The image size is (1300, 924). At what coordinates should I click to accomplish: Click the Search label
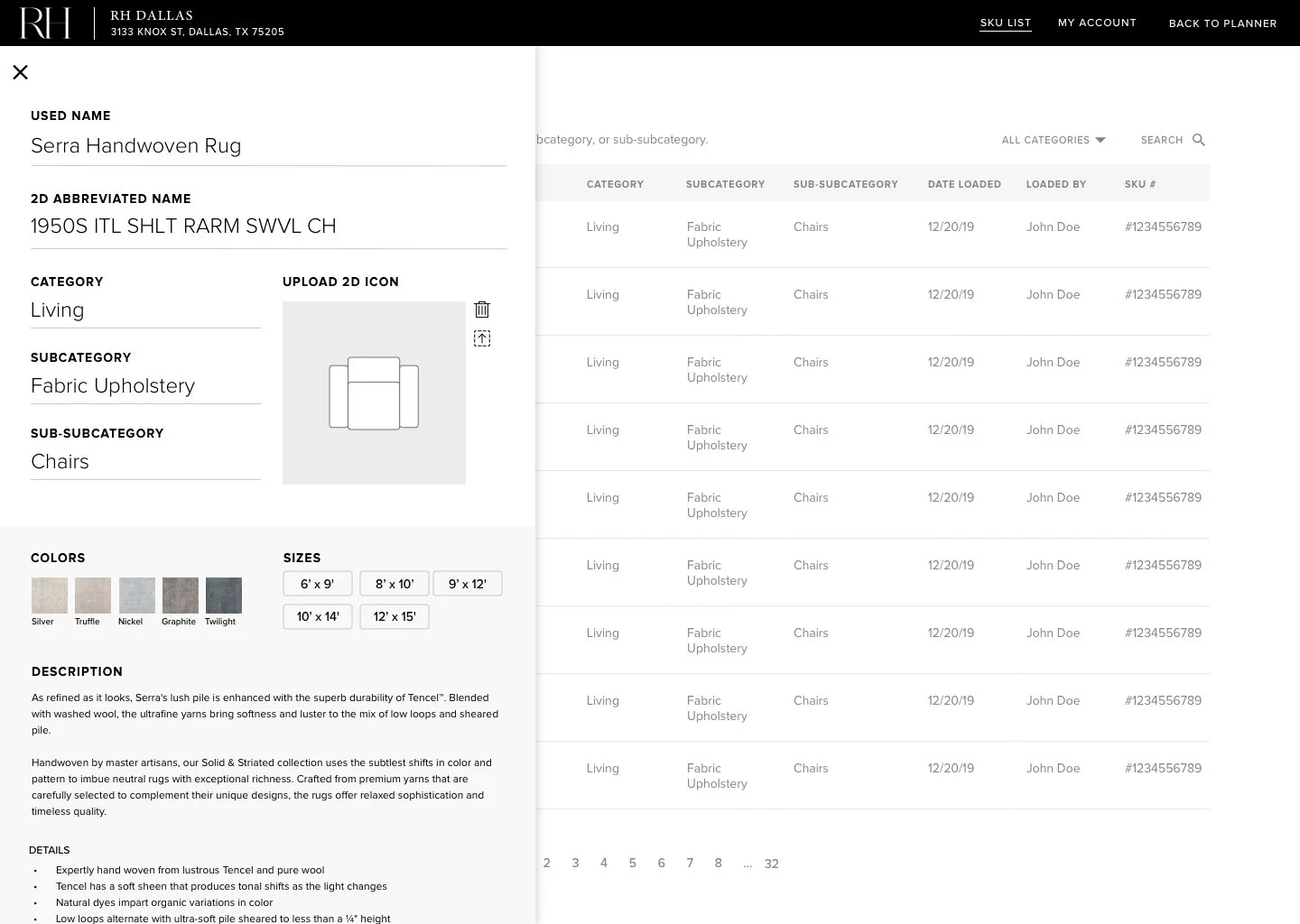click(x=1162, y=140)
